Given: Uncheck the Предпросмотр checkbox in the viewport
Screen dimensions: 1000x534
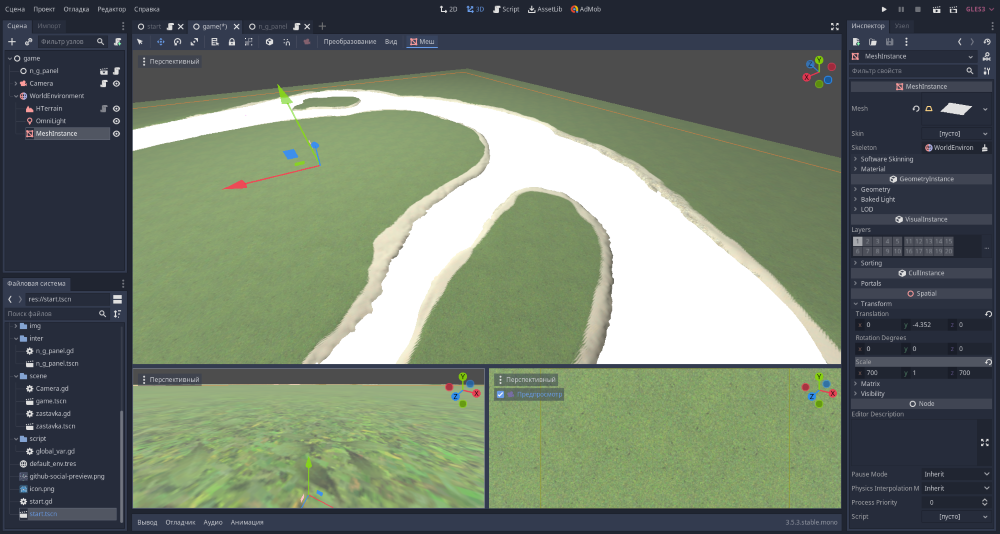Looking at the screenshot, I should click(x=500, y=394).
